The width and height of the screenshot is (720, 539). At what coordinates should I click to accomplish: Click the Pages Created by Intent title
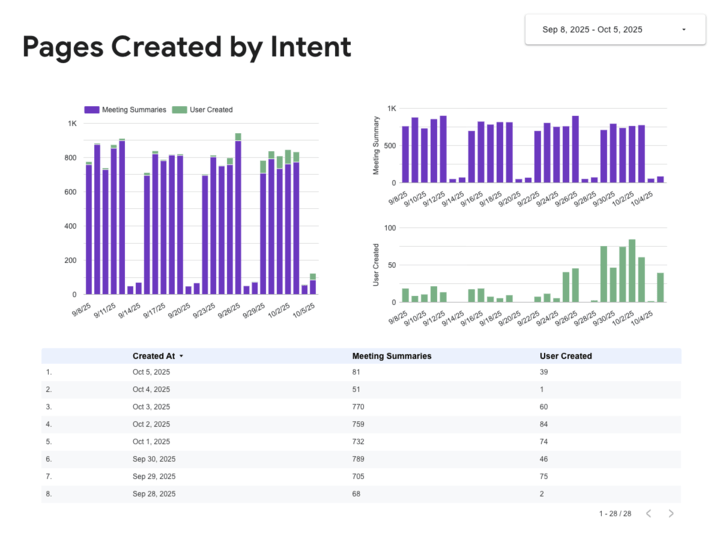[187, 47]
